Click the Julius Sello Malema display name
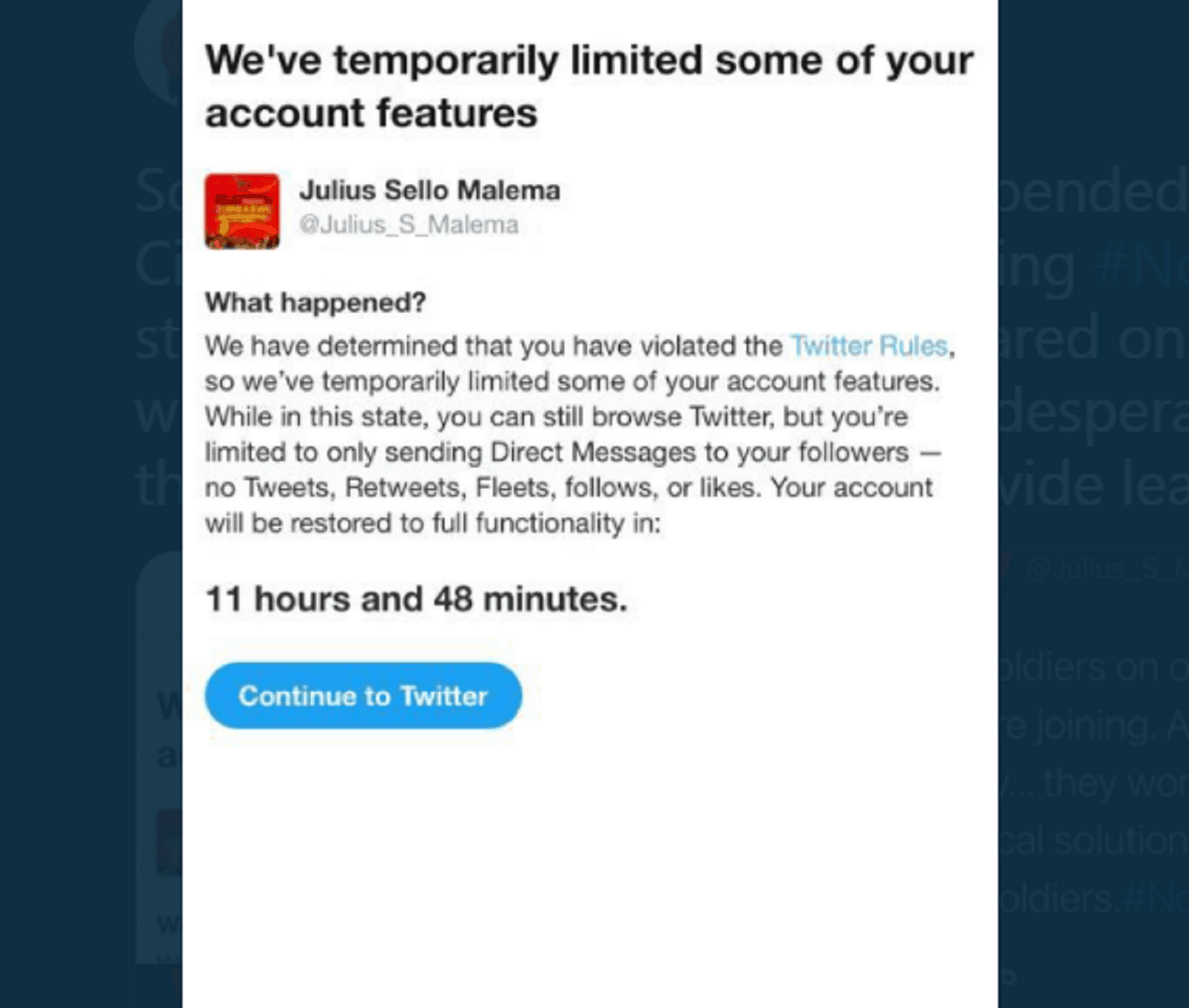1189x1008 pixels. (430, 191)
